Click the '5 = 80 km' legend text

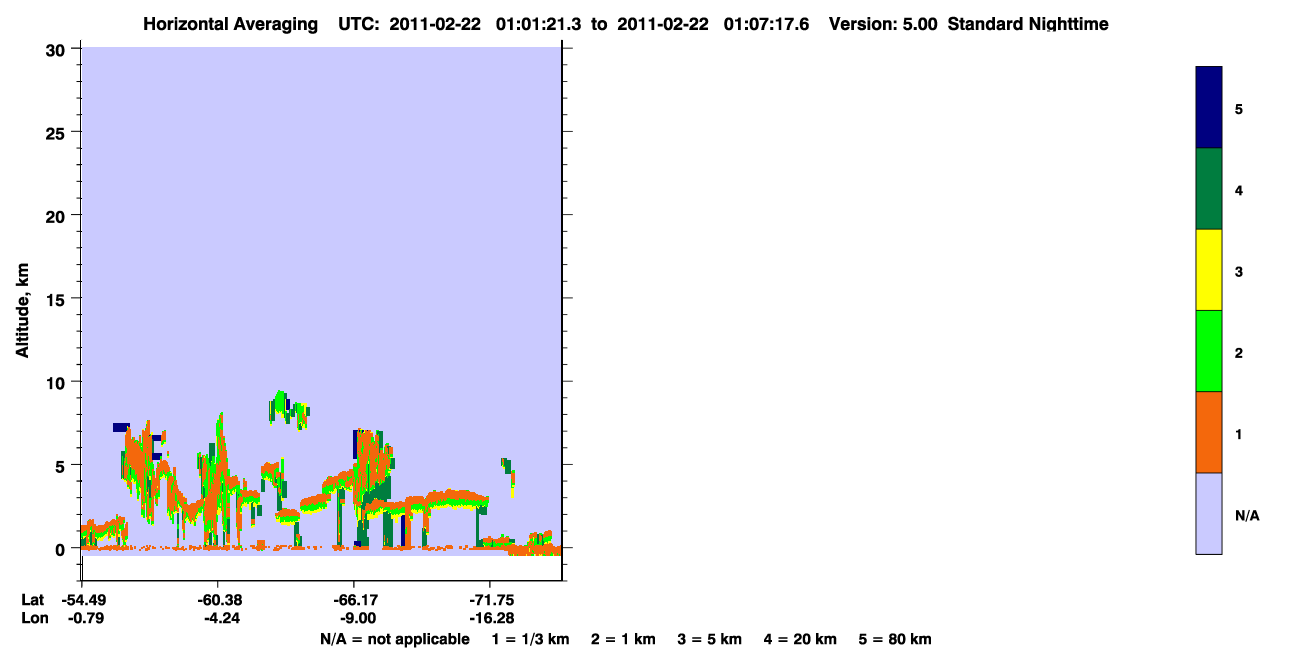tap(895, 639)
